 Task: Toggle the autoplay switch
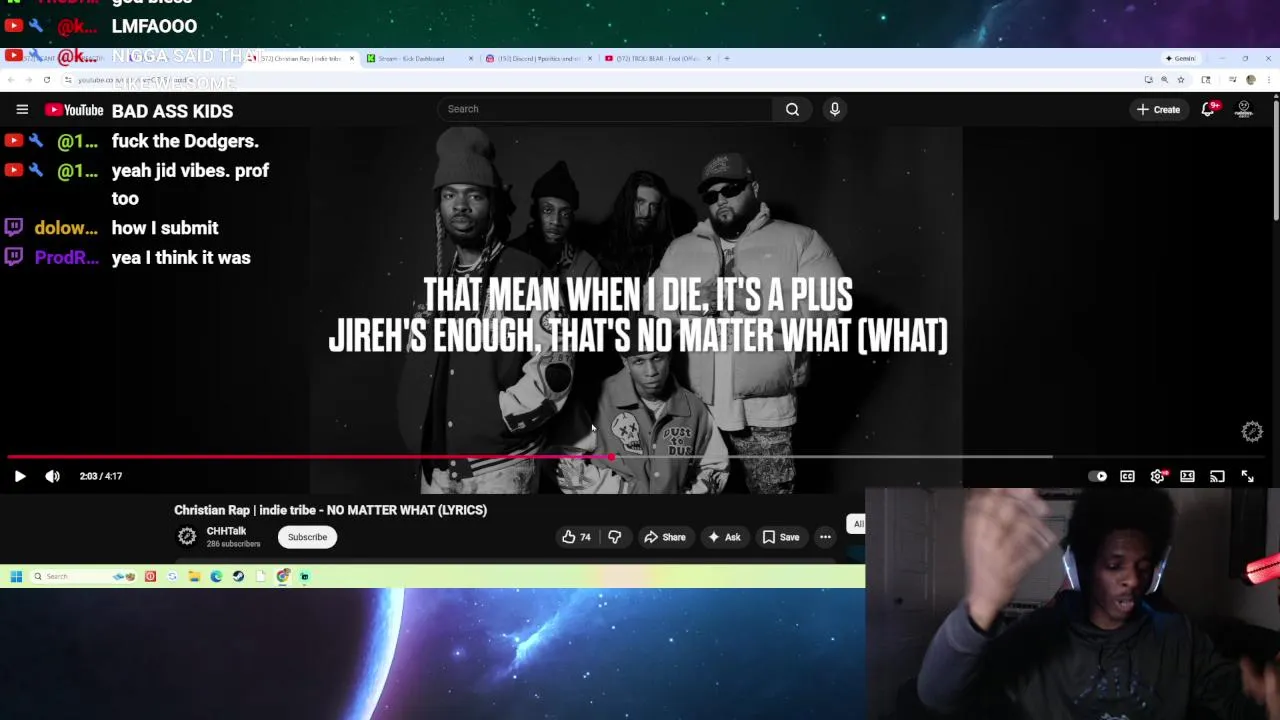pos(1098,476)
